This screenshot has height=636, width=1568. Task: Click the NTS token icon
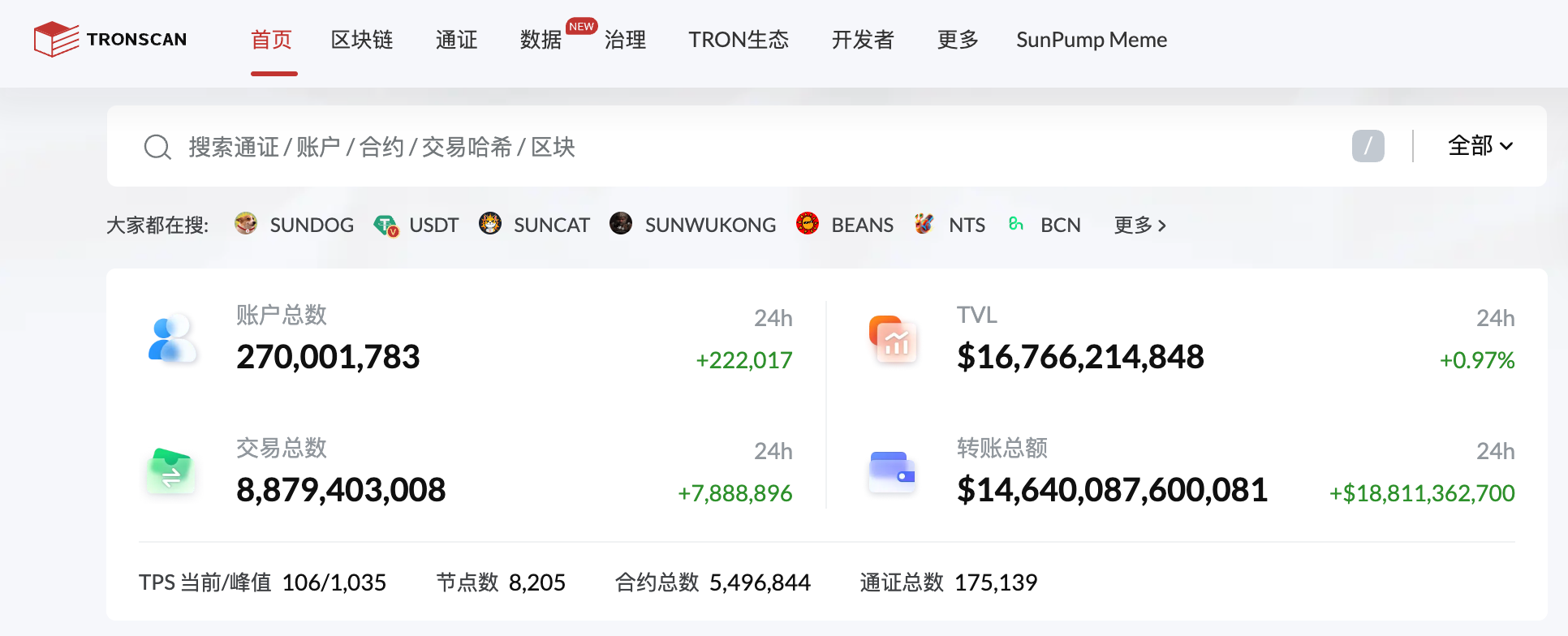tap(924, 223)
